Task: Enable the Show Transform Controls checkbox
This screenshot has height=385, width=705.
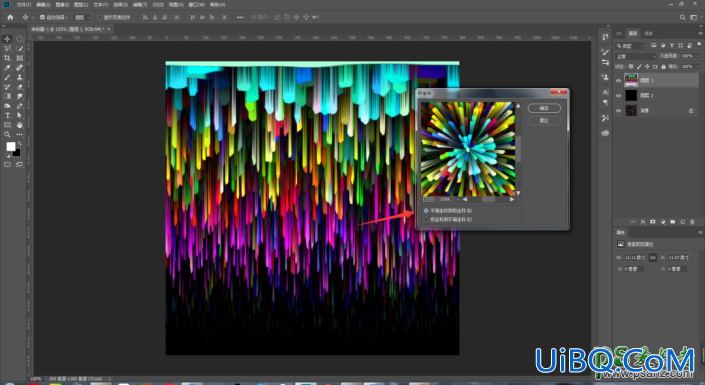Action: click(99, 18)
